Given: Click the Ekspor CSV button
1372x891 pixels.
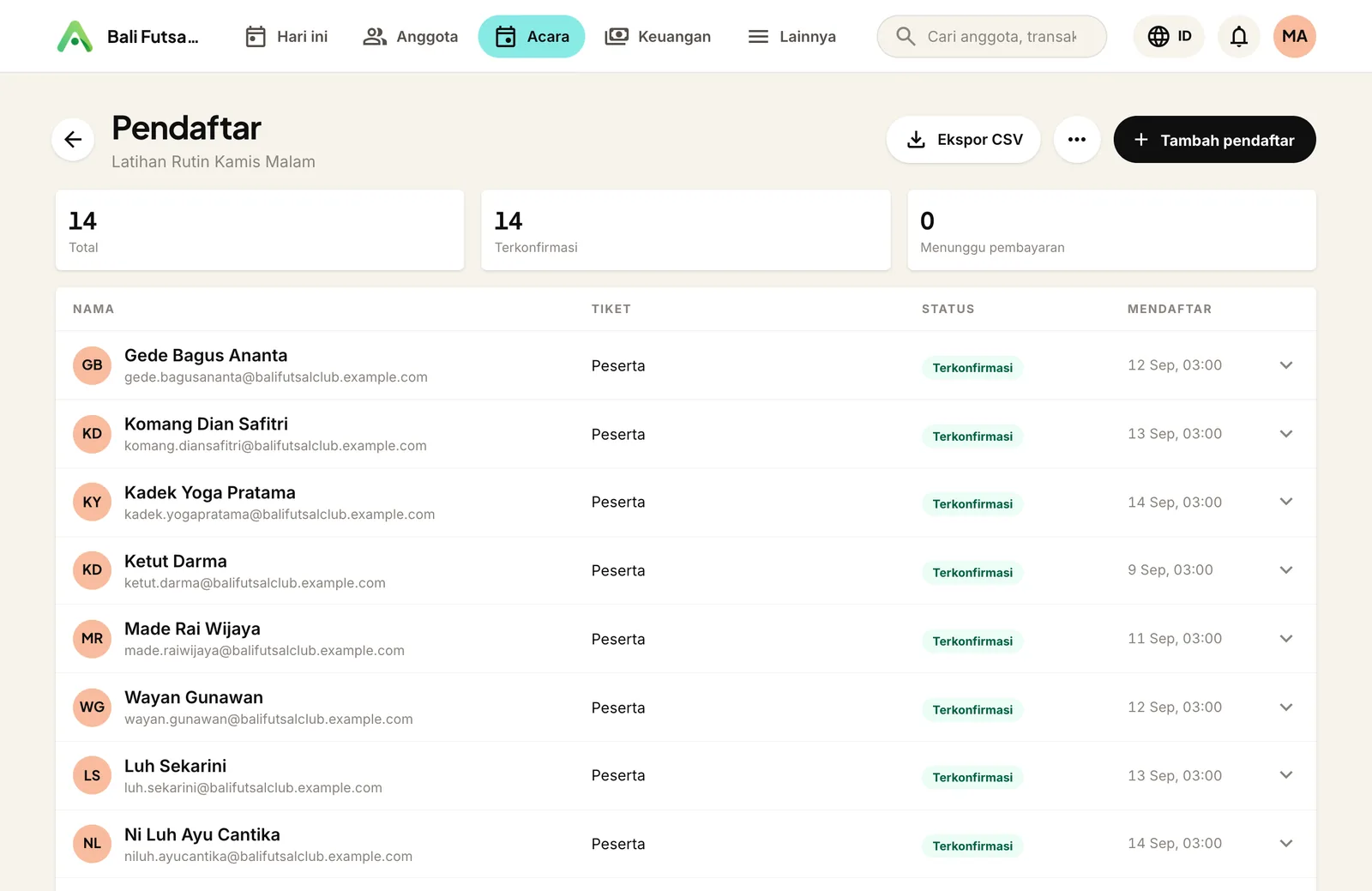Looking at the screenshot, I should [964, 139].
